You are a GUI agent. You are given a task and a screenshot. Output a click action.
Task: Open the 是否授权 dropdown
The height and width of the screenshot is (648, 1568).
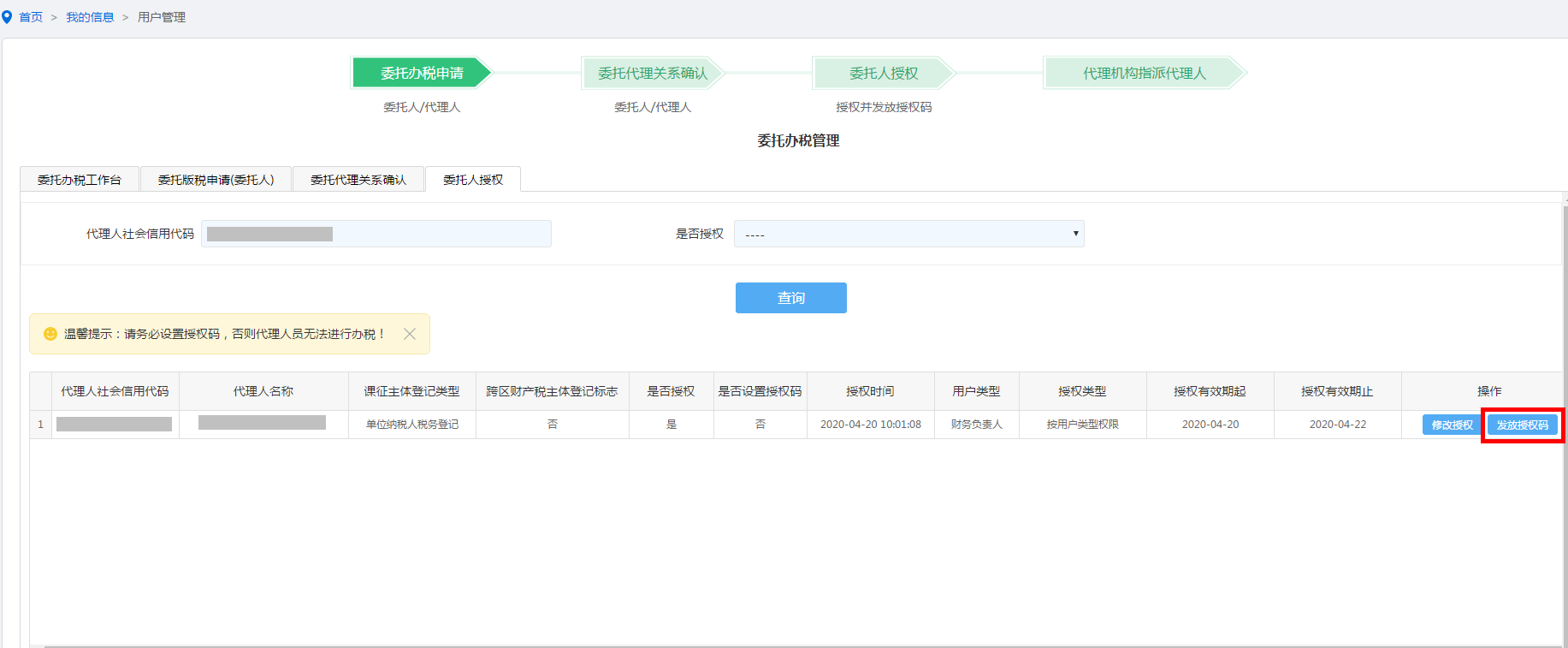908,234
